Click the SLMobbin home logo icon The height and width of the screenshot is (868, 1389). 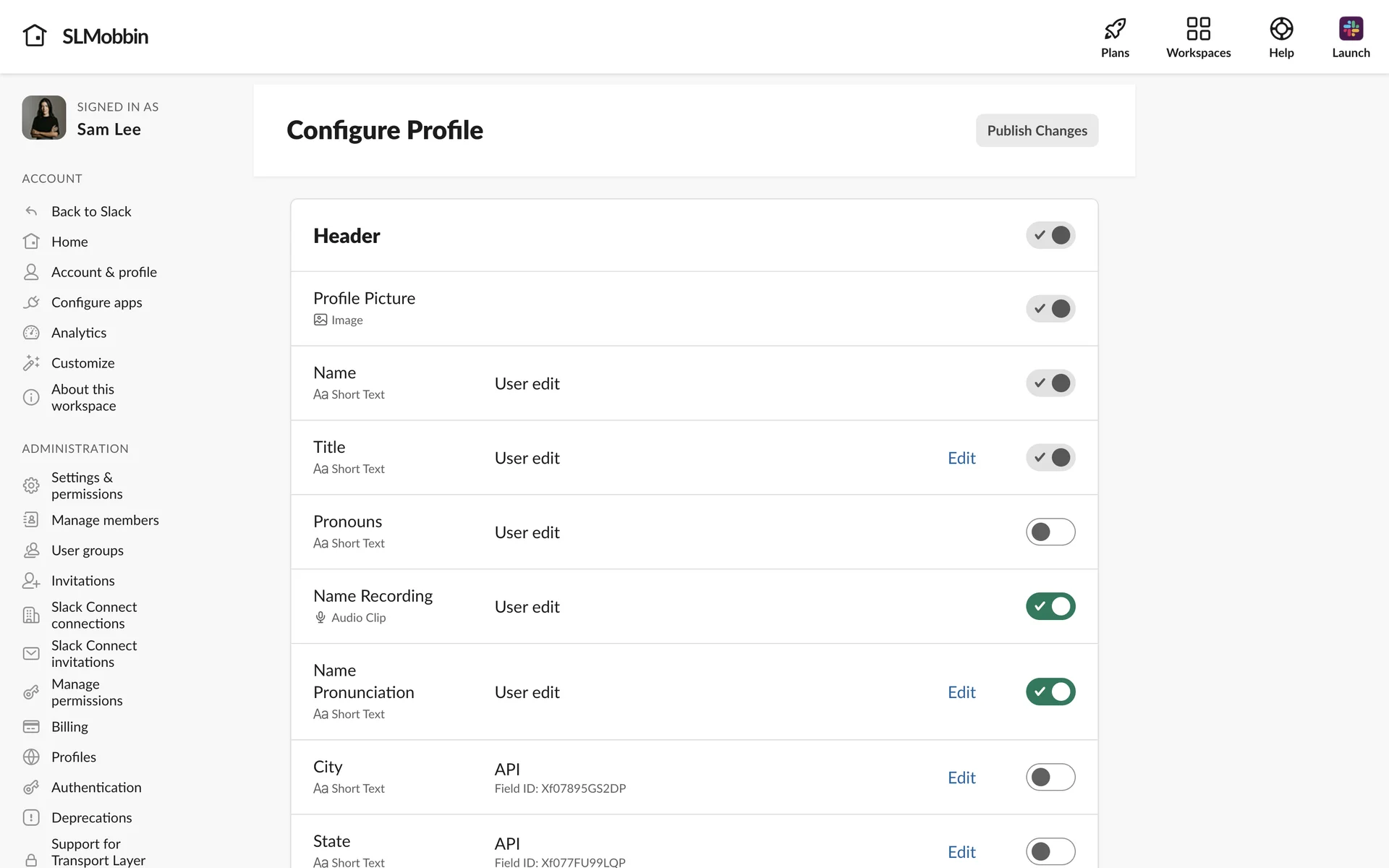(x=34, y=35)
